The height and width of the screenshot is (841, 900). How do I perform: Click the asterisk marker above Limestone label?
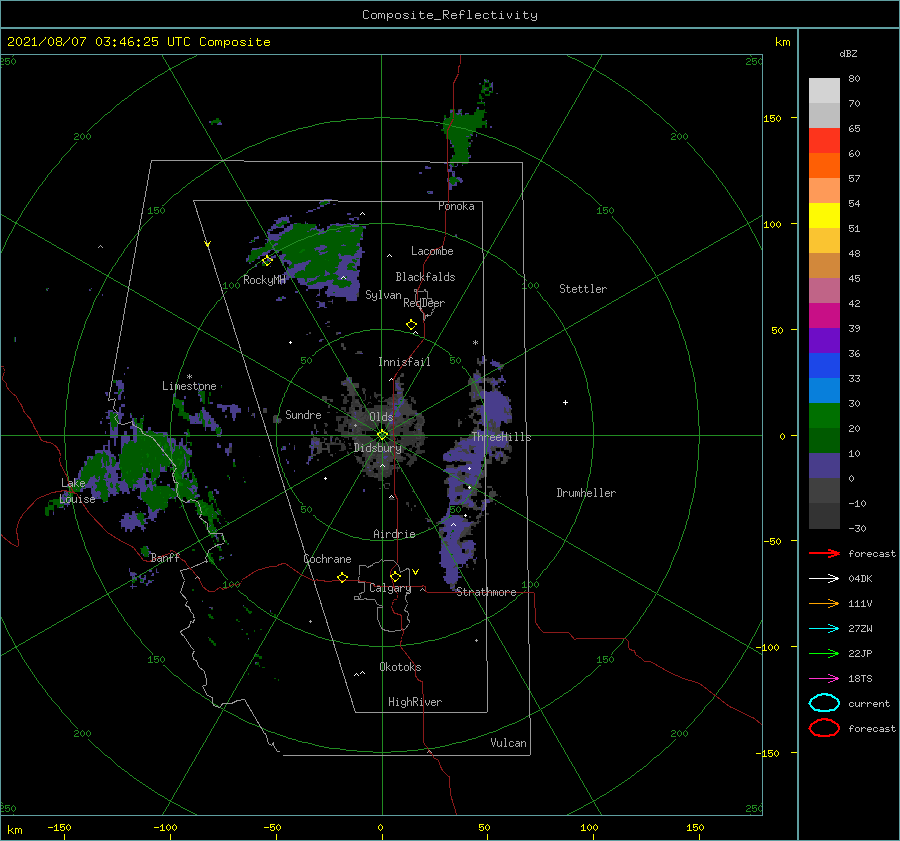189,377
